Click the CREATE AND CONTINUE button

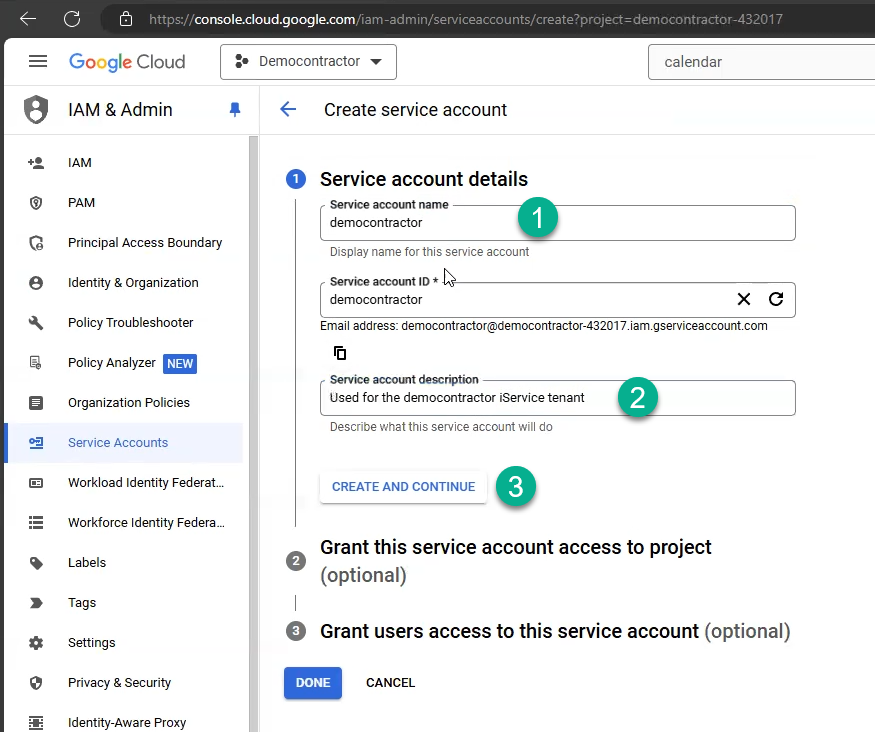[403, 487]
